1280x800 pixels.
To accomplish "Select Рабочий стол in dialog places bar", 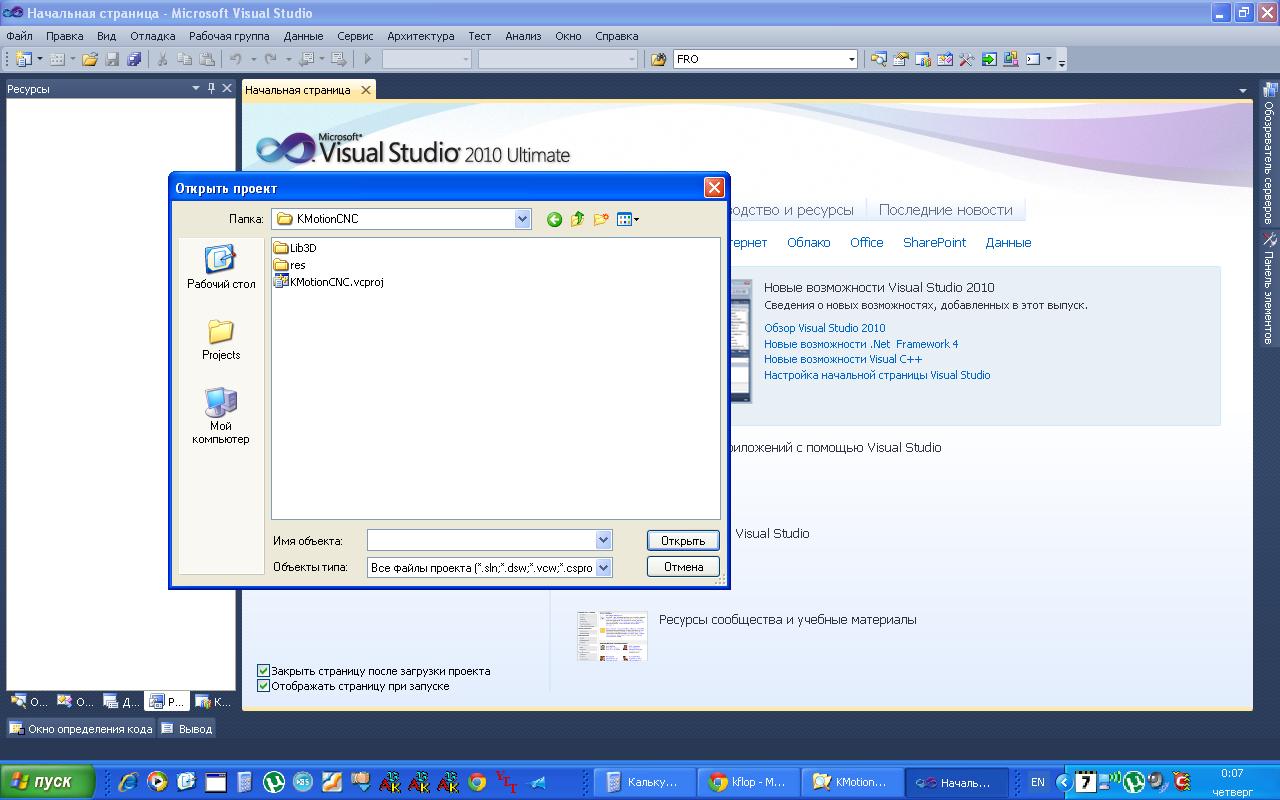I will coord(221,267).
